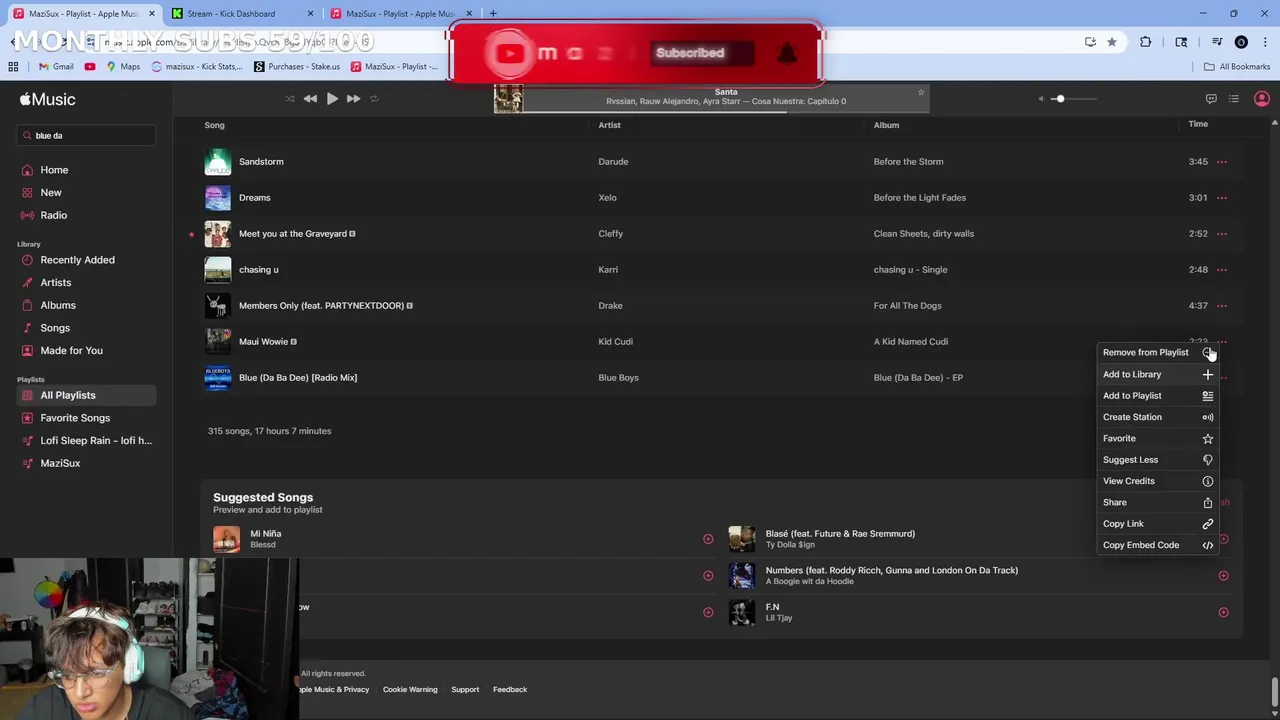Add suggested song F.N to playlist
The height and width of the screenshot is (720, 1280).
coord(1223,612)
